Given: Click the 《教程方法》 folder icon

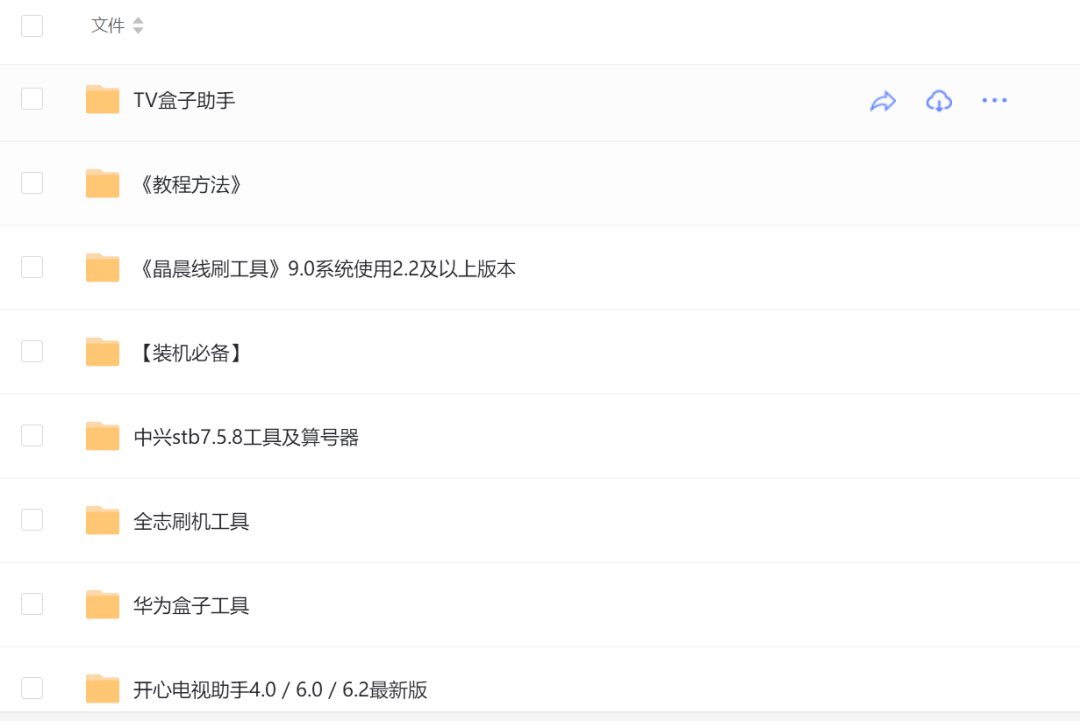Looking at the screenshot, I should pyautogui.click(x=103, y=183).
